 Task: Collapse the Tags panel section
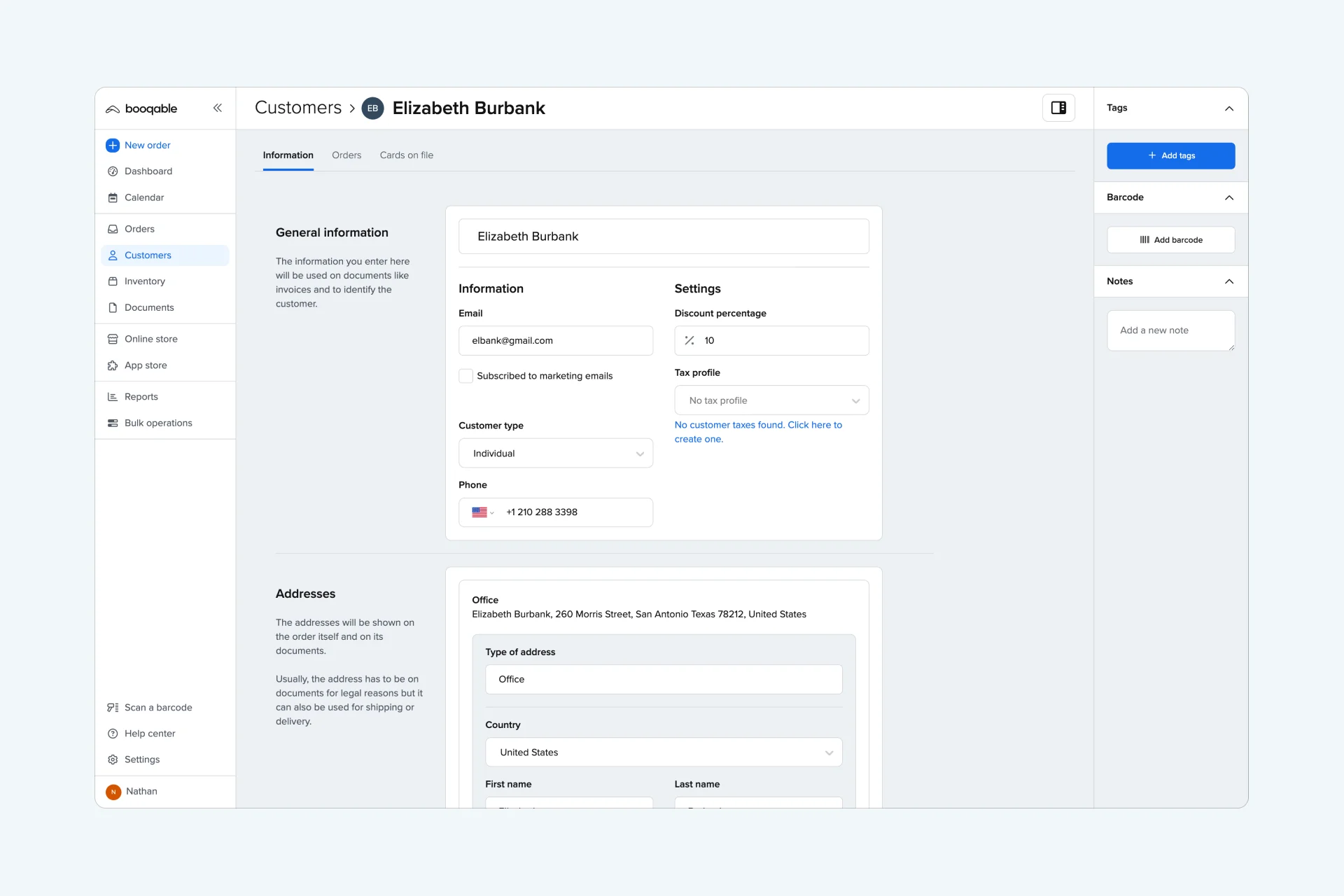coord(1228,108)
